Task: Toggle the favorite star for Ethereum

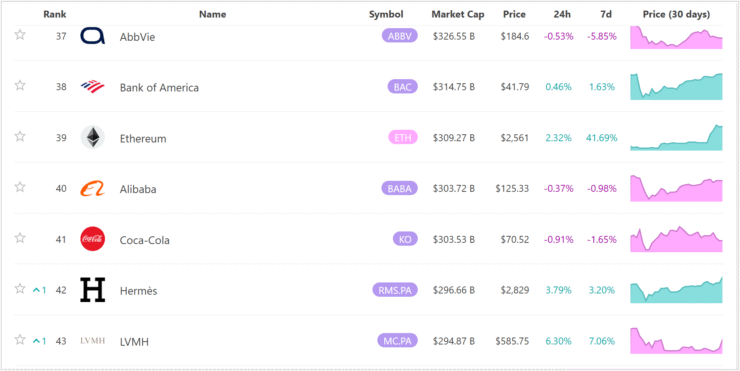Action: 20,137
